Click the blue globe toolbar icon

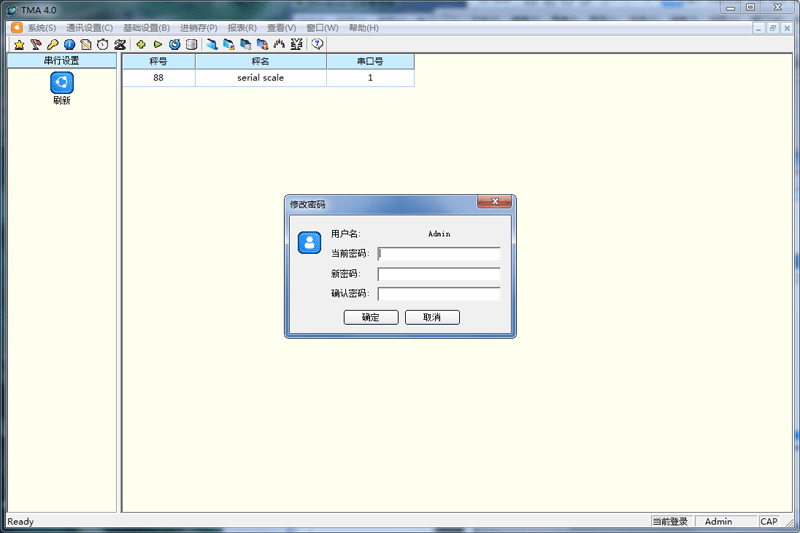coord(69,44)
